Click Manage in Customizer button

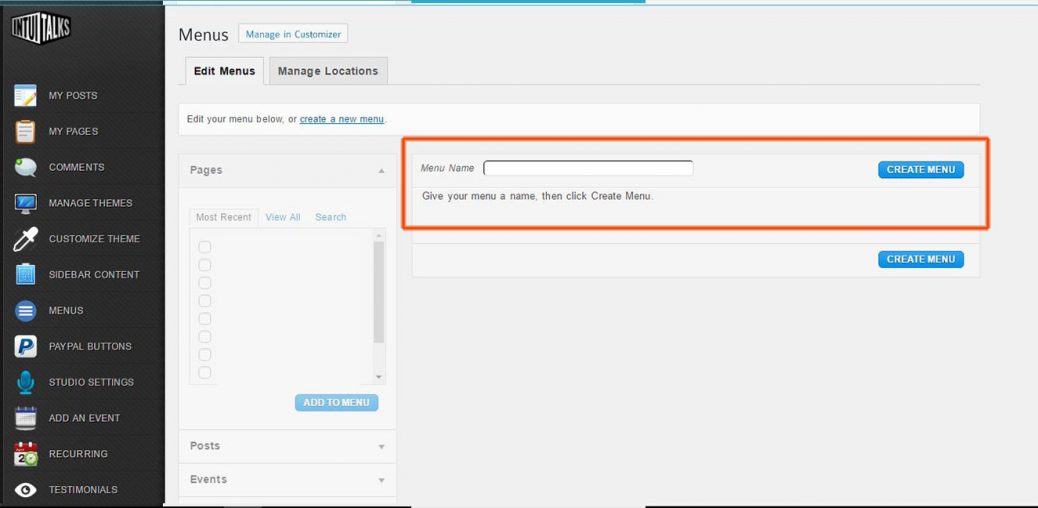[293, 34]
